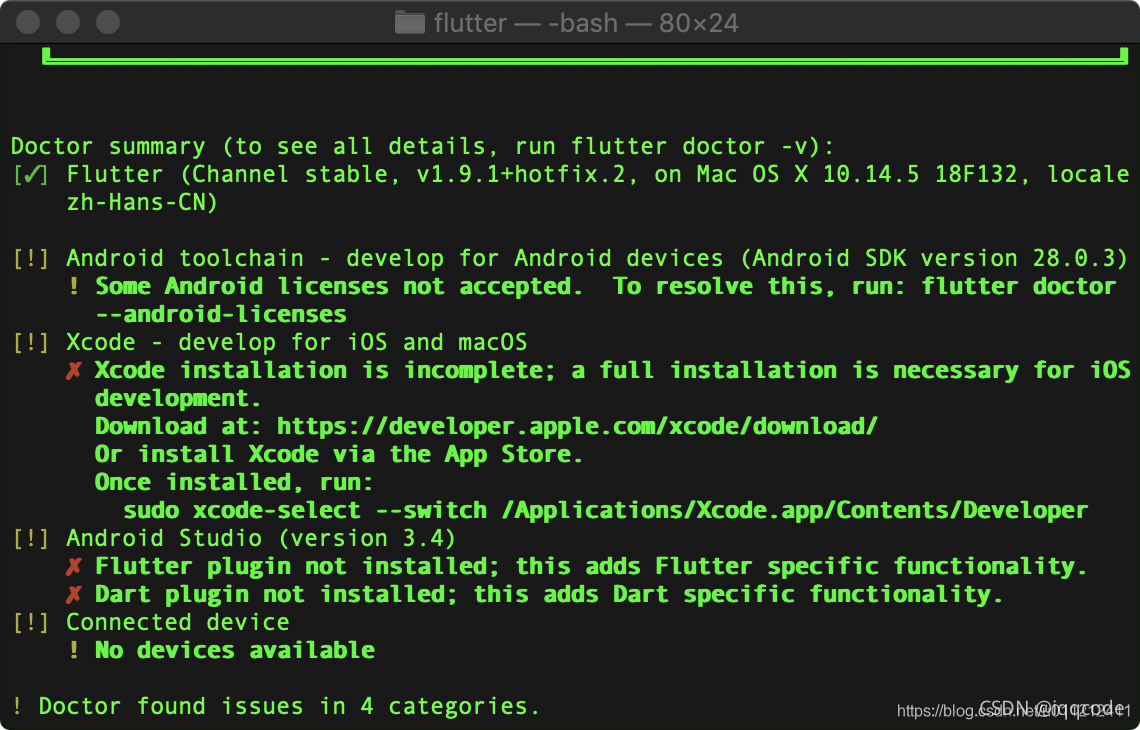The width and height of the screenshot is (1140, 730).
Task: Click 'Android Studio (version 3.4)'
Action: (262, 538)
